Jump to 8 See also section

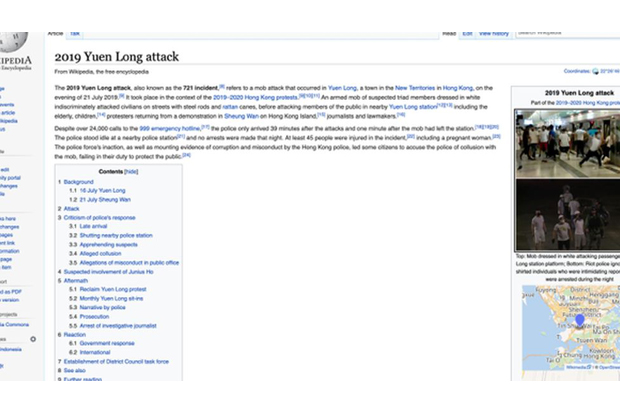[x=74, y=371]
